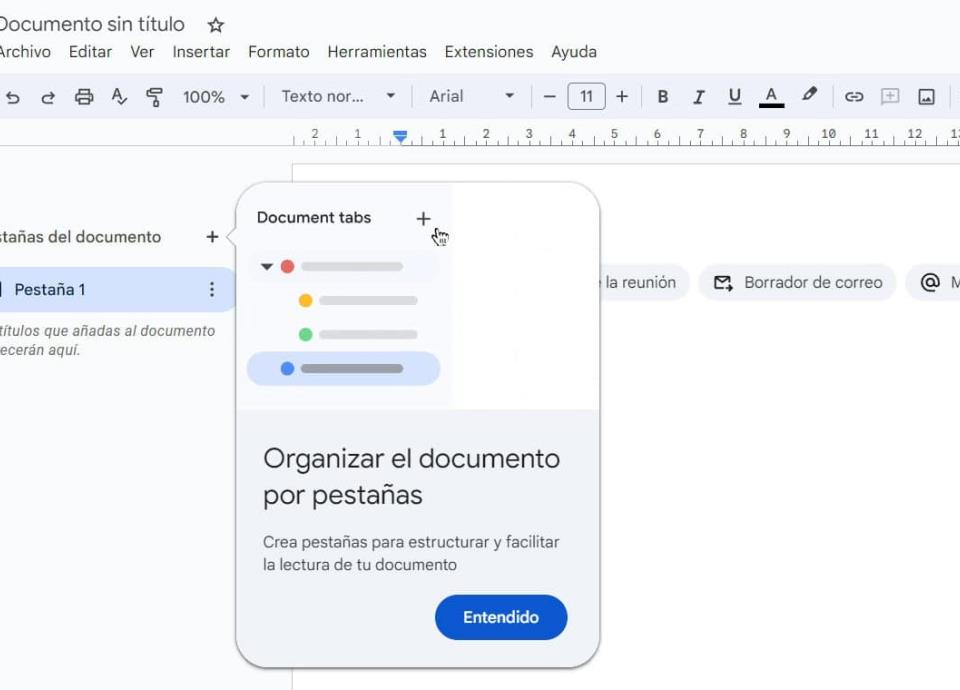The height and width of the screenshot is (690, 960).
Task: Open the Insertar menu
Action: 201,52
